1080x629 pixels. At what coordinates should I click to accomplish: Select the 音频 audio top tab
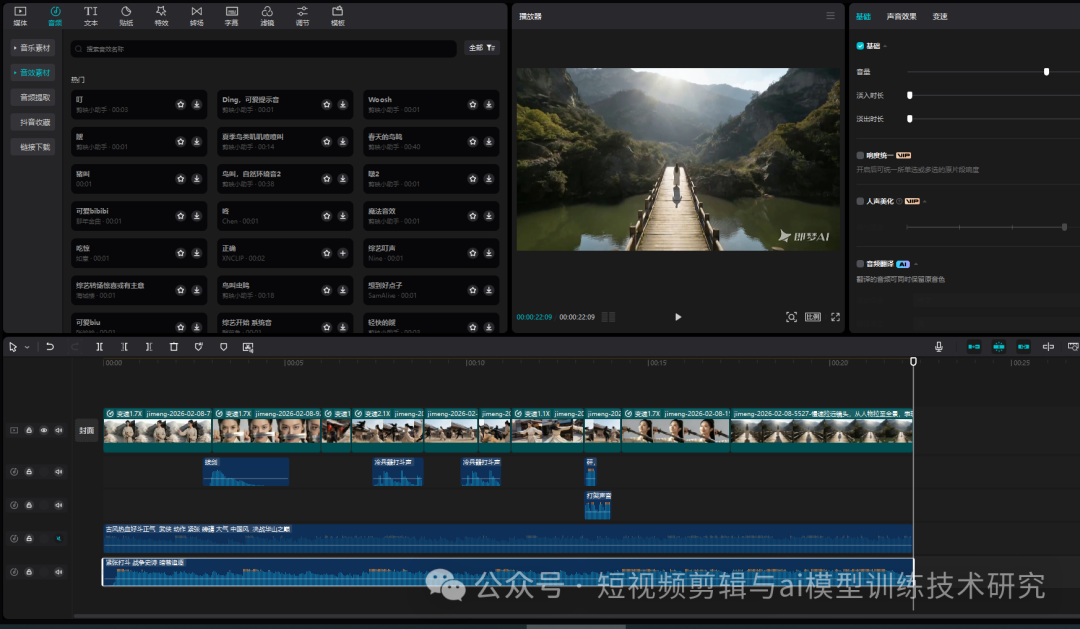55,16
